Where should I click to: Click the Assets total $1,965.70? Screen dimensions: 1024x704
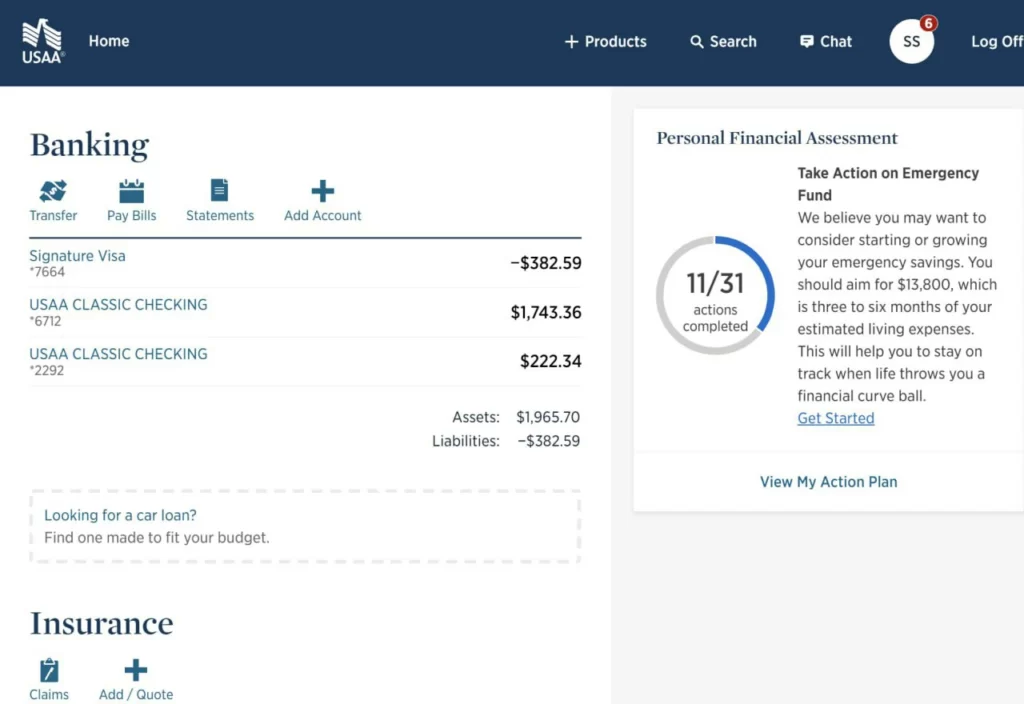coord(548,417)
